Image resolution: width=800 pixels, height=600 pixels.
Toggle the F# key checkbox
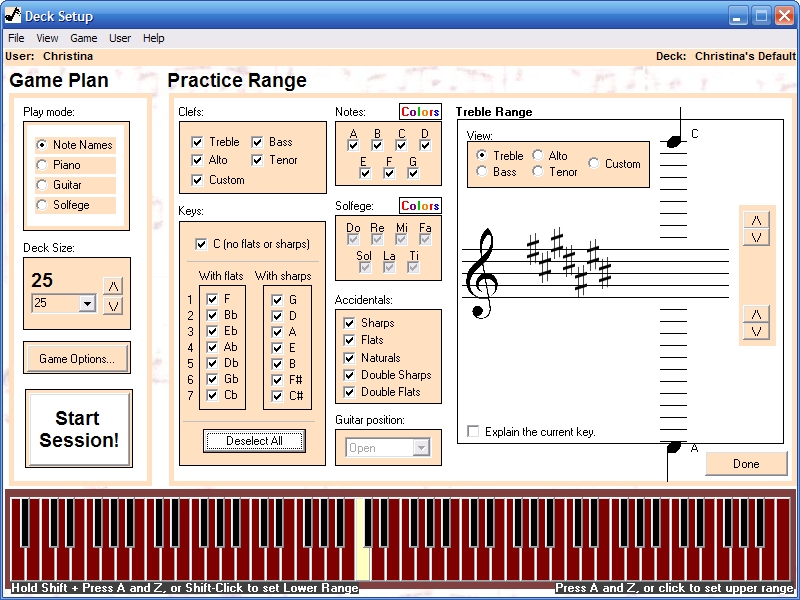point(277,380)
